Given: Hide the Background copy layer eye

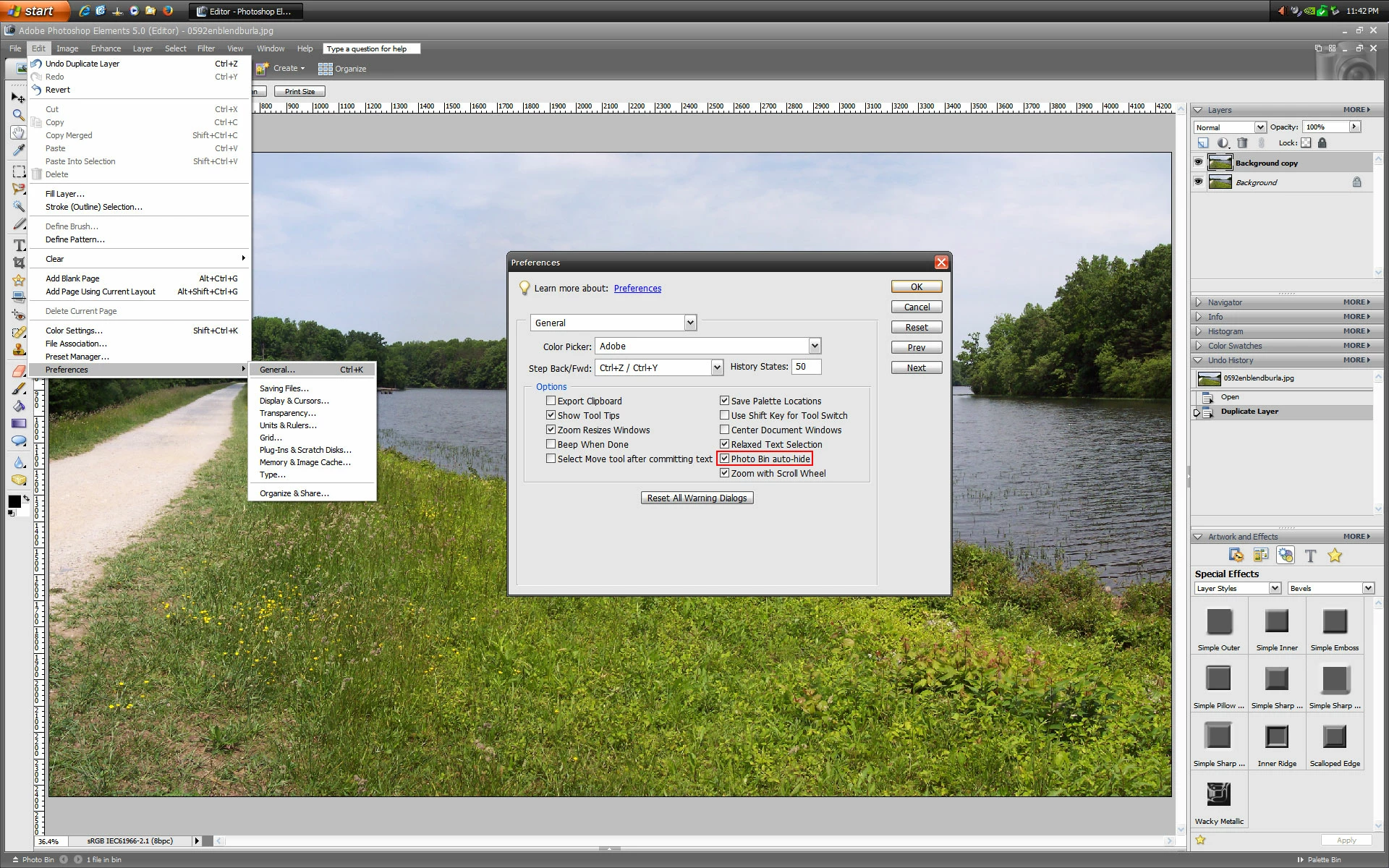Looking at the screenshot, I should [x=1199, y=162].
